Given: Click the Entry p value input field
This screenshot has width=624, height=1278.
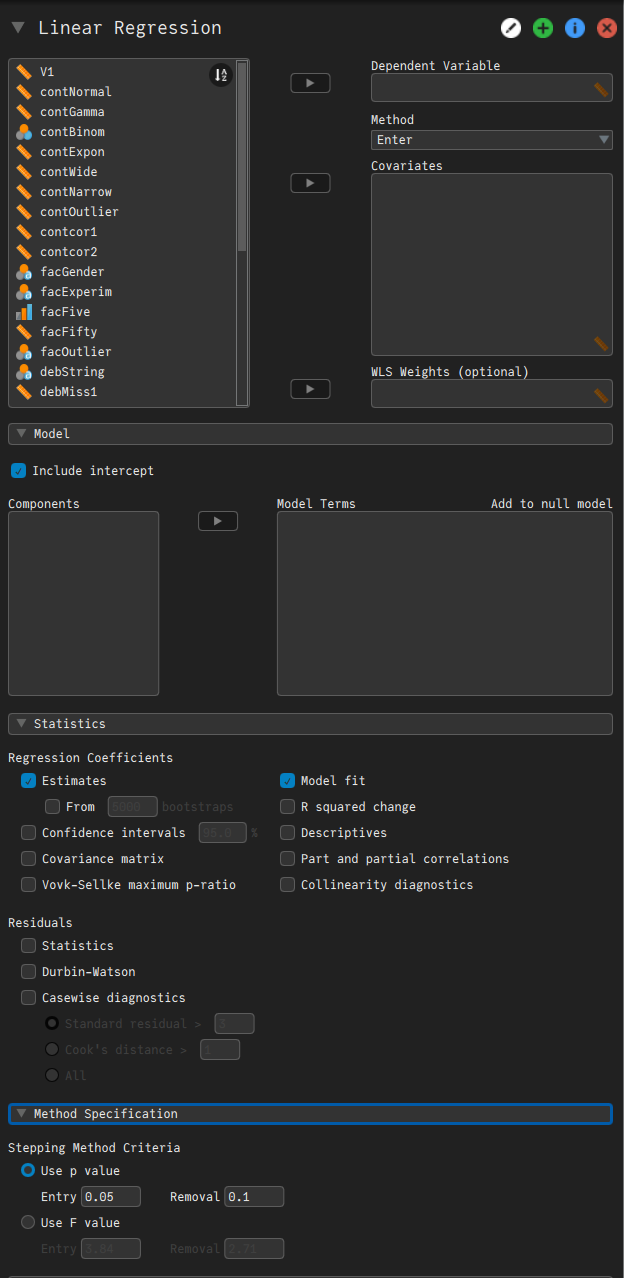Looking at the screenshot, I should pyautogui.click(x=110, y=1196).
